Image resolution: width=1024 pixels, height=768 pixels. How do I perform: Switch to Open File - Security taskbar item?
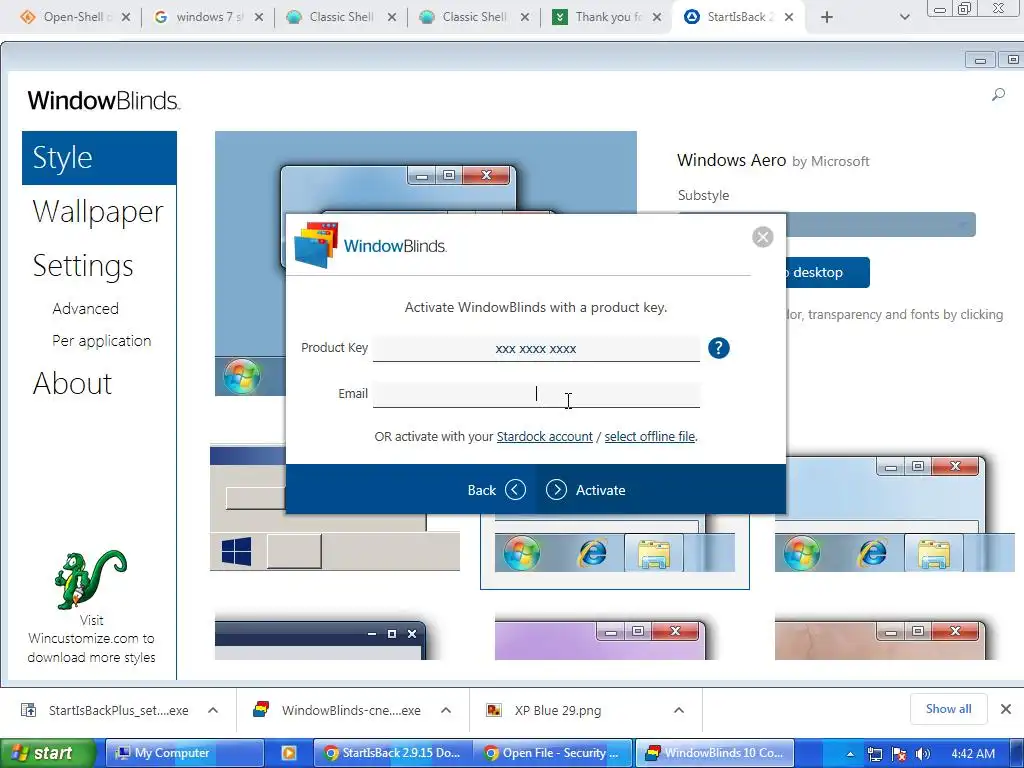point(553,753)
